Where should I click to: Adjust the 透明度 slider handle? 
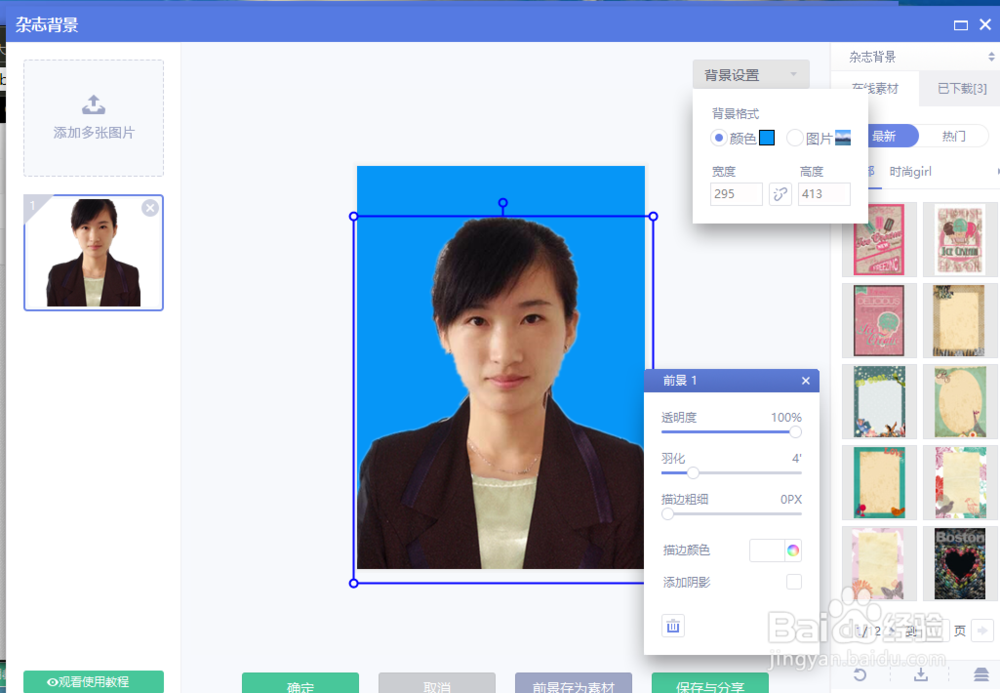(x=795, y=432)
